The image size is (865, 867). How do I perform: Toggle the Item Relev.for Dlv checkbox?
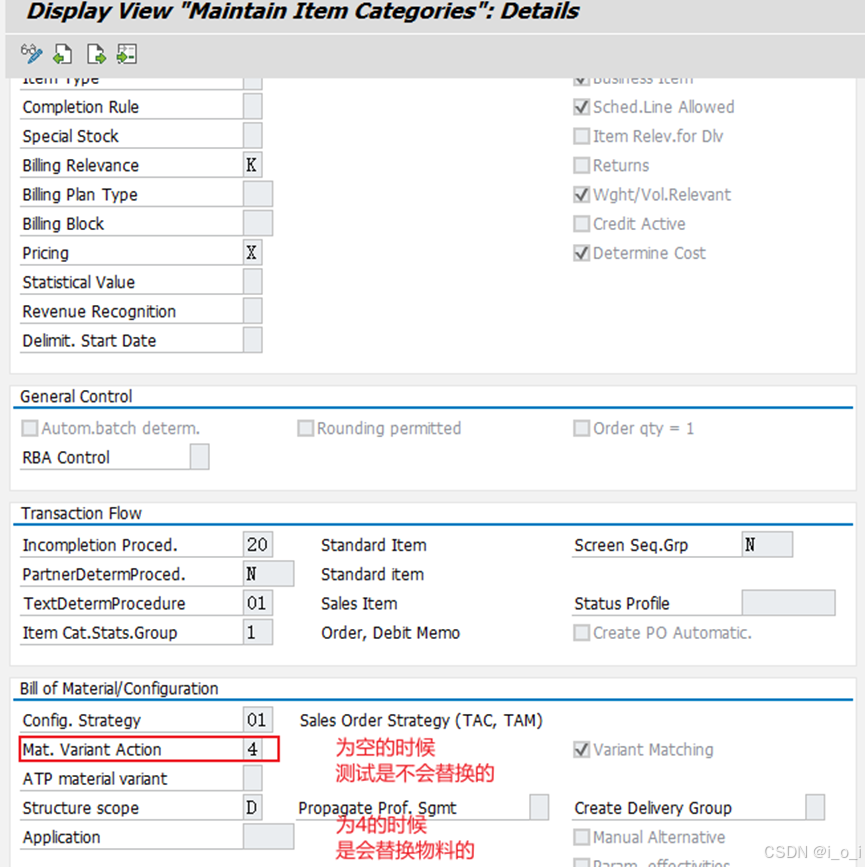[x=581, y=136]
